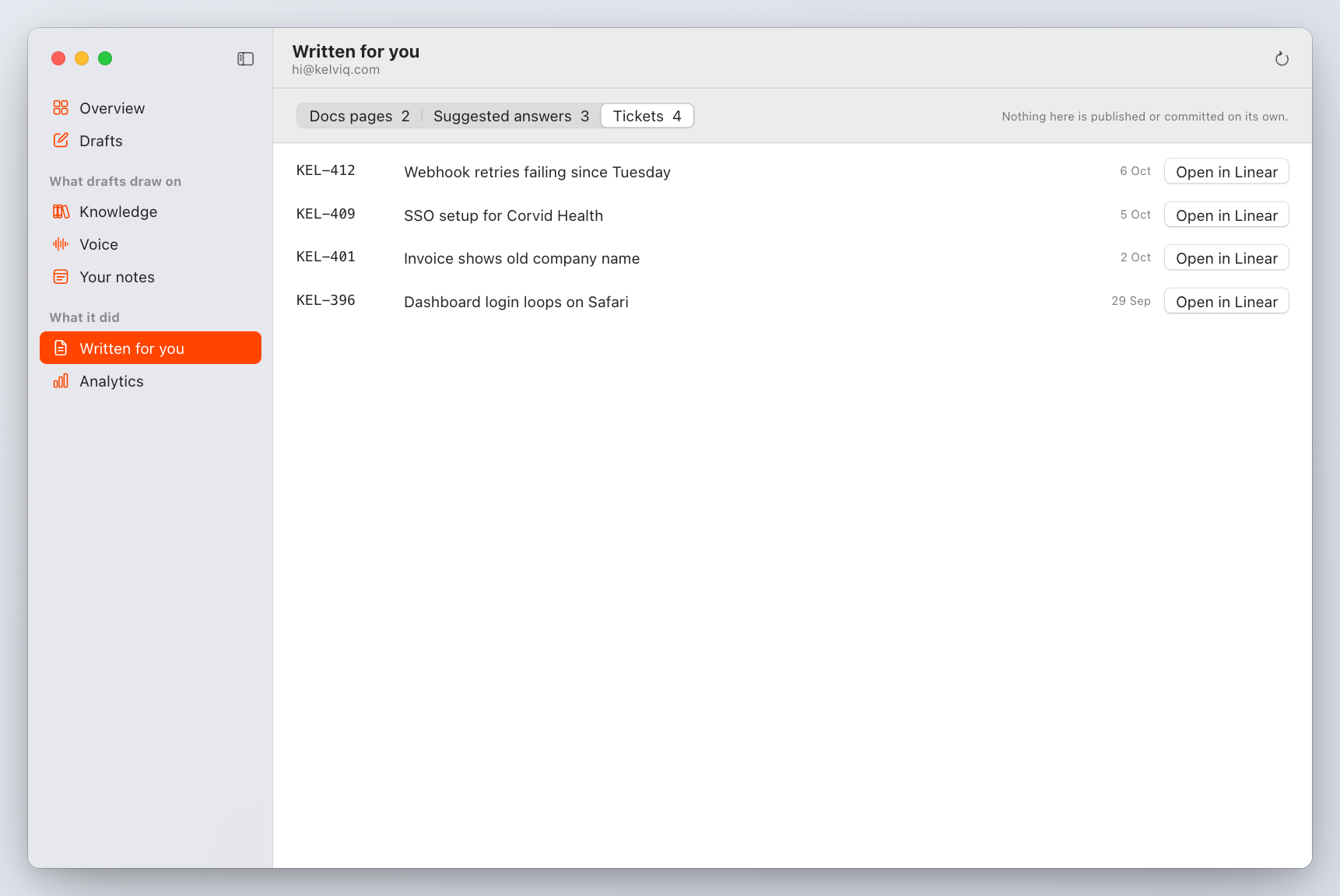This screenshot has width=1340, height=896.
Task: Click the hi@kelviq.com email subtitle
Action: pos(336,69)
